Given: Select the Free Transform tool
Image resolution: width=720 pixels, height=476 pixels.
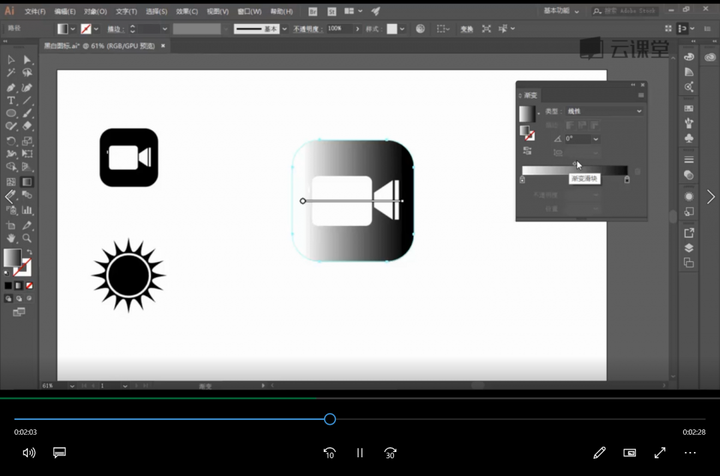Looking at the screenshot, I should [27, 154].
